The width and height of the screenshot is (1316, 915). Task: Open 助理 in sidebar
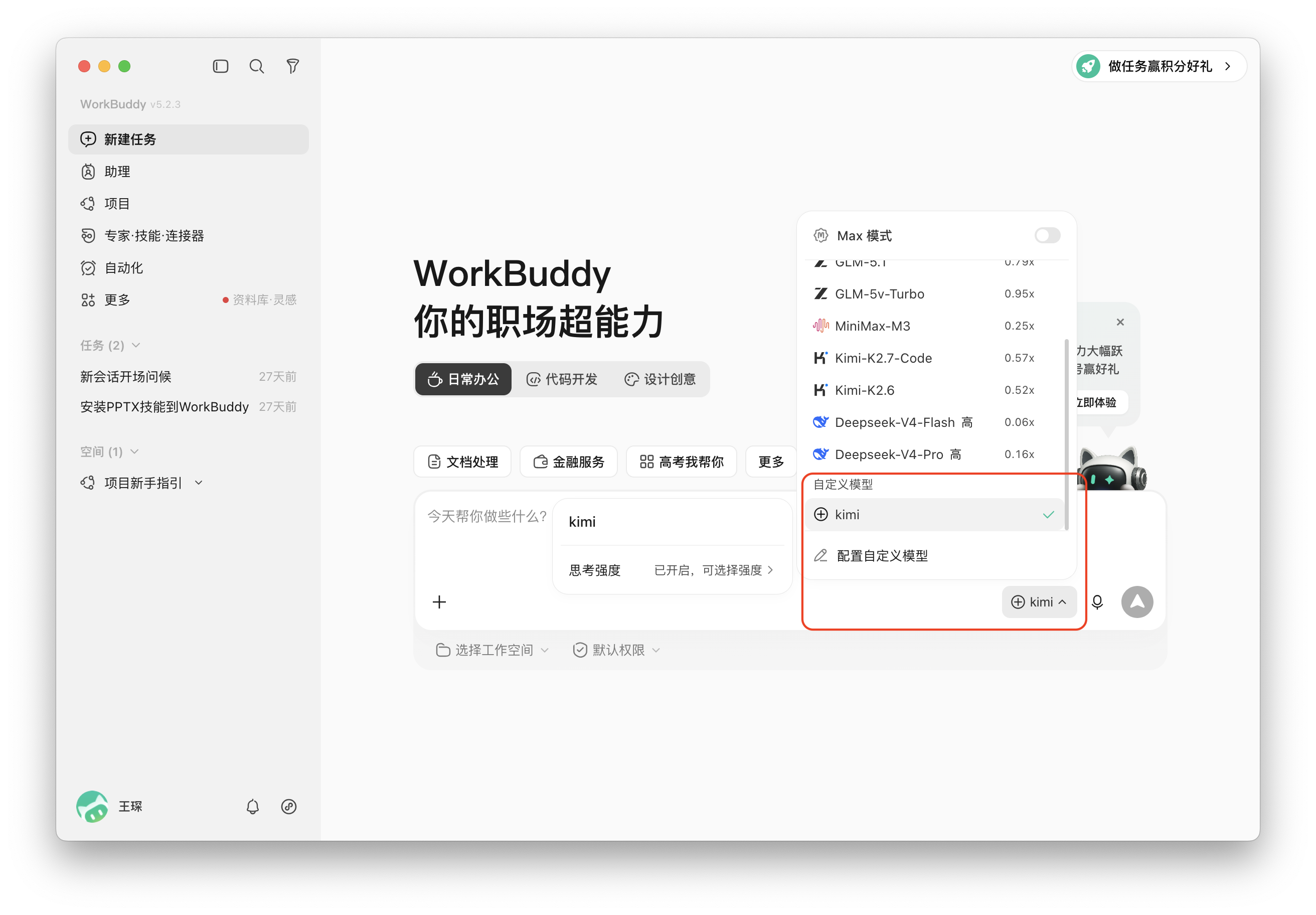(189, 172)
